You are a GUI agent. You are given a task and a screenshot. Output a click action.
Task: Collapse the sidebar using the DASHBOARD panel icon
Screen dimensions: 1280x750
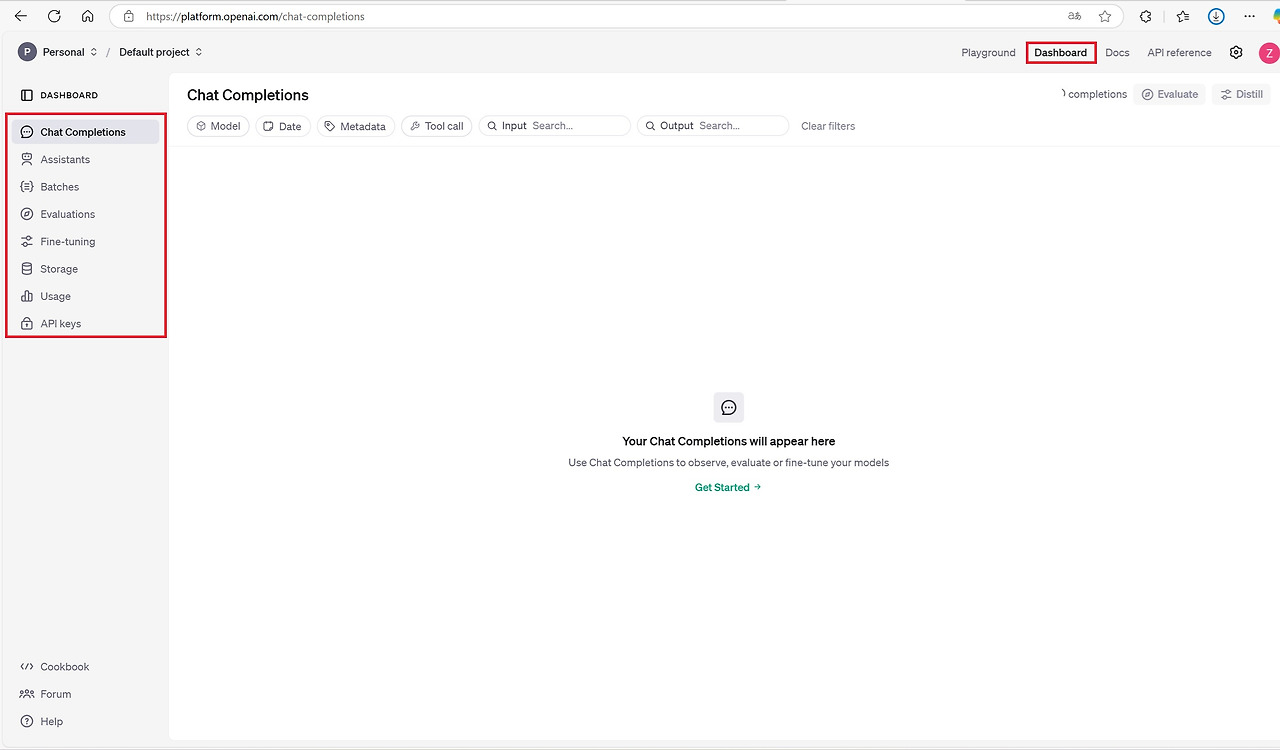click(x=27, y=95)
